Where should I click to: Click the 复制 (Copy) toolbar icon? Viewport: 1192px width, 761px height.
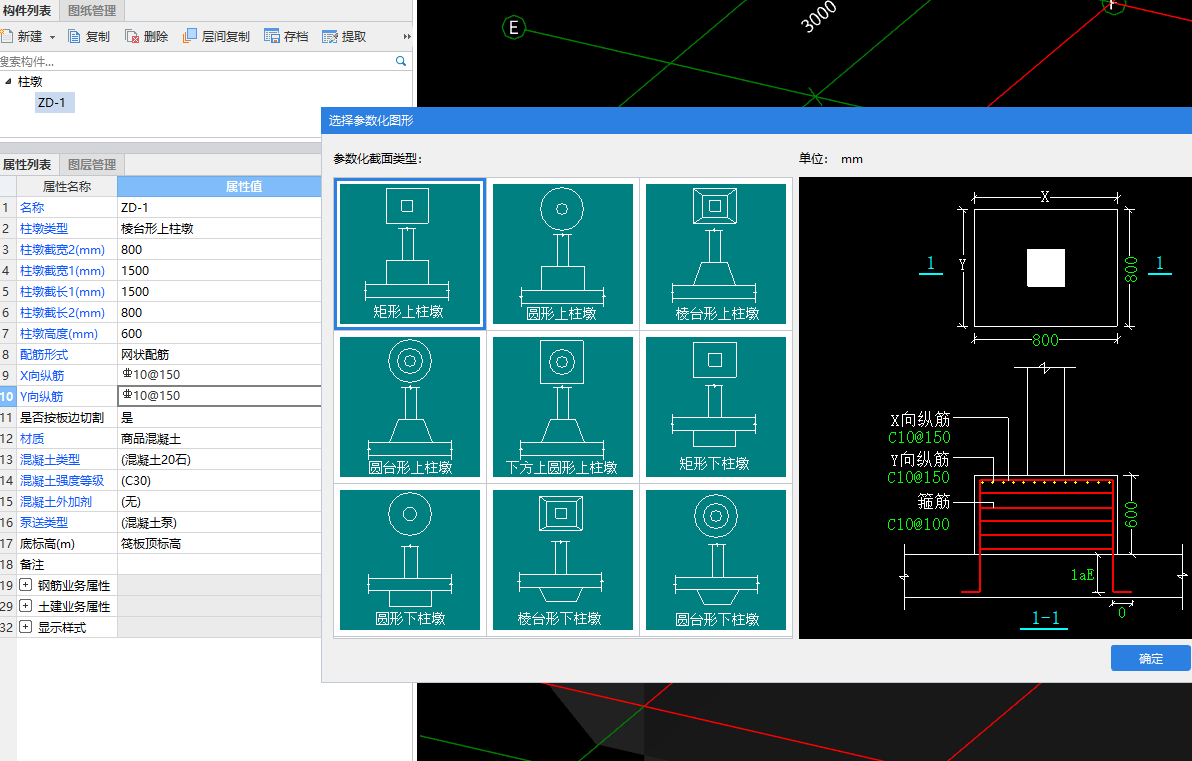click(74, 36)
